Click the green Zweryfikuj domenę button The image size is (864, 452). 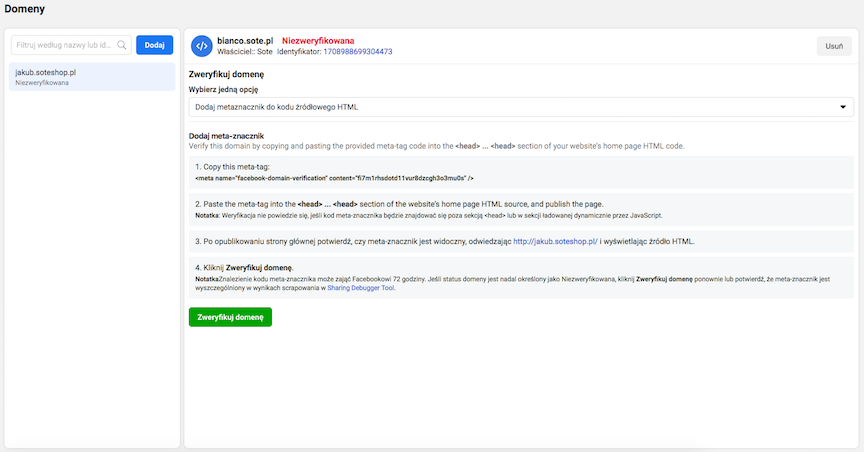(230, 317)
